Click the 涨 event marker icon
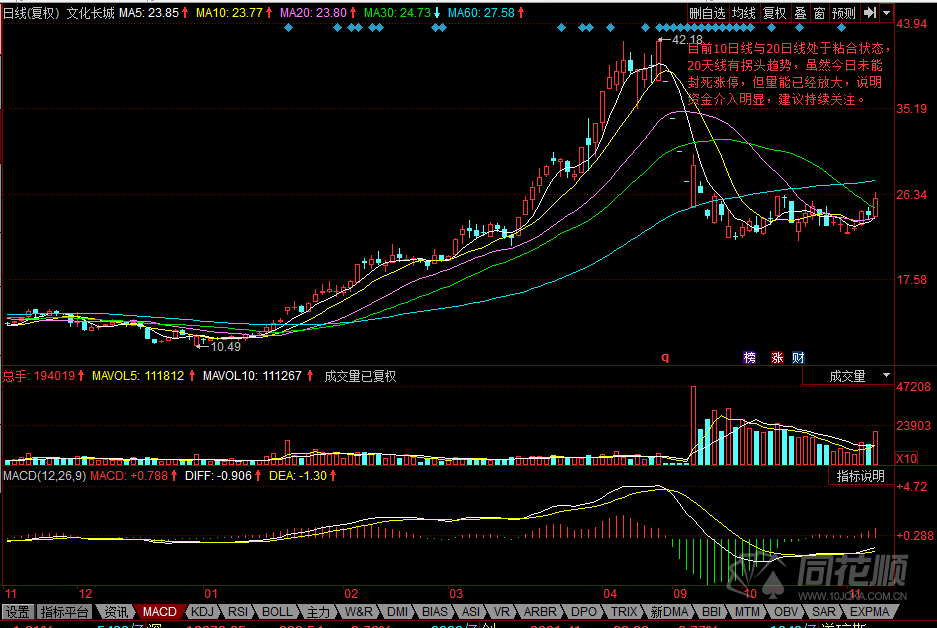Screen dimensions: 937x628 [776, 357]
